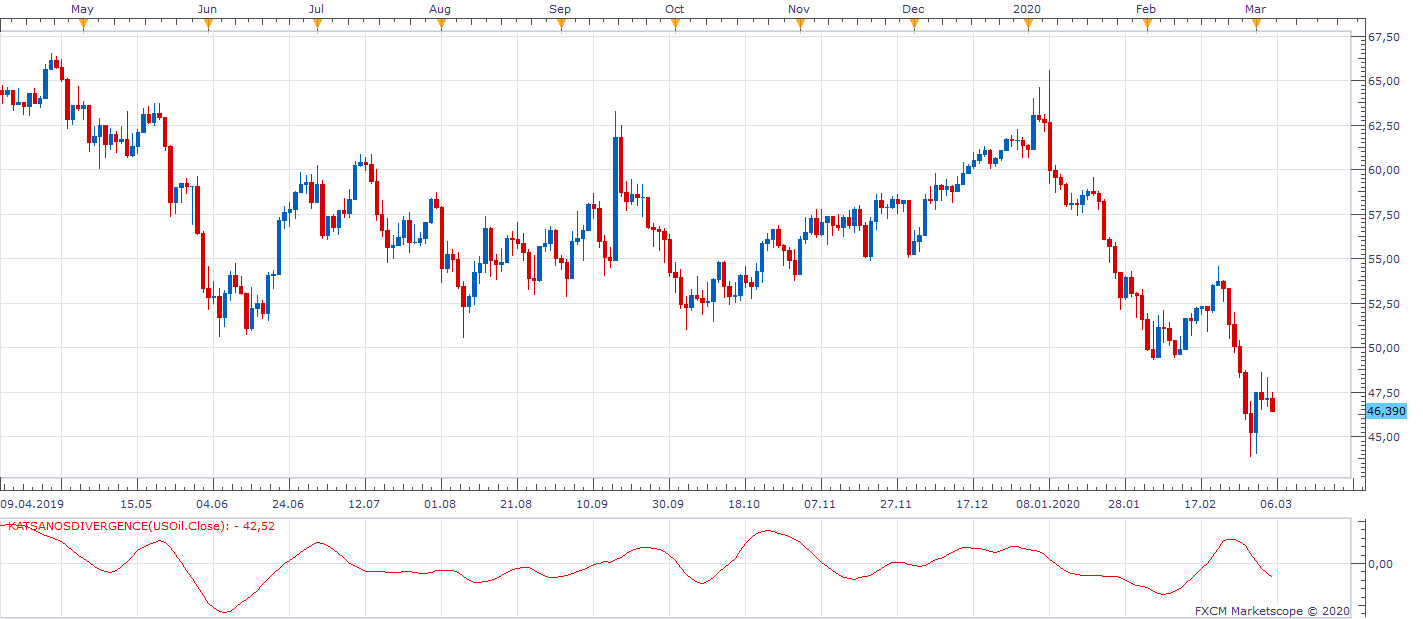Select the Jun month marker triangle
This screenshot has height=619, width=1423.
pos(208,25)
